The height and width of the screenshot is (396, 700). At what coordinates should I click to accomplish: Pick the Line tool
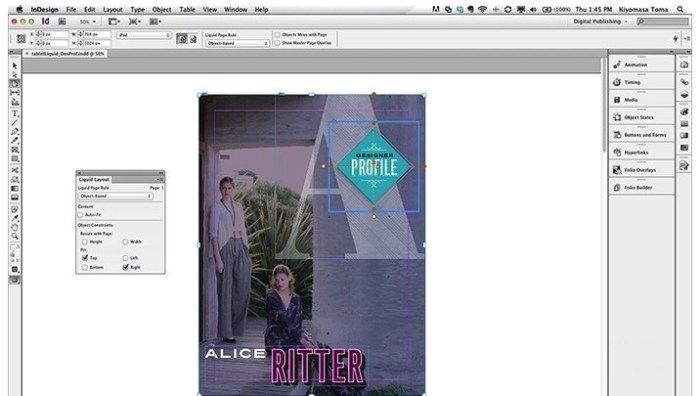click(x=15, y=122)
